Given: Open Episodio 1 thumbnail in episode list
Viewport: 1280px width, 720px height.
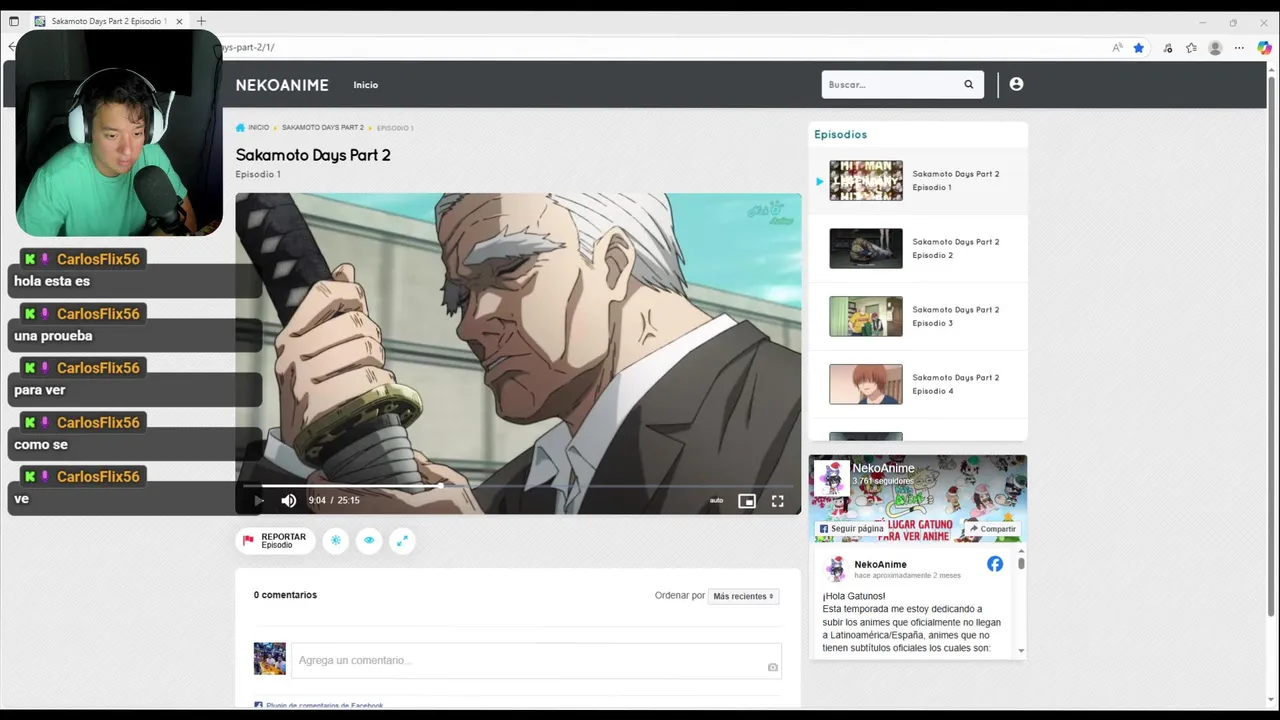Looking at the screenshot, I should pos(866,181).
